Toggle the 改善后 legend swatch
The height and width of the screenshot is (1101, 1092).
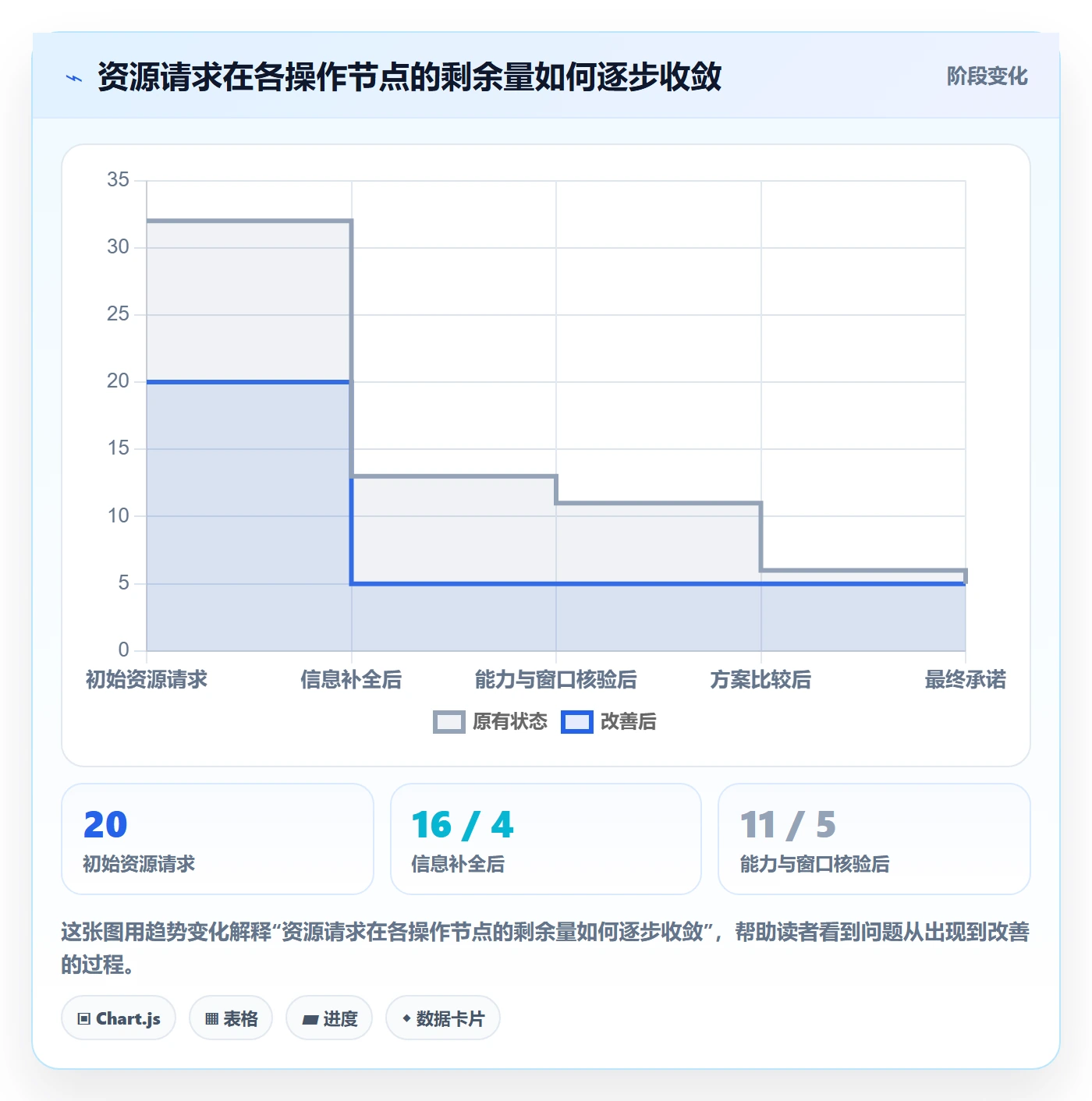tap(577, 722)
